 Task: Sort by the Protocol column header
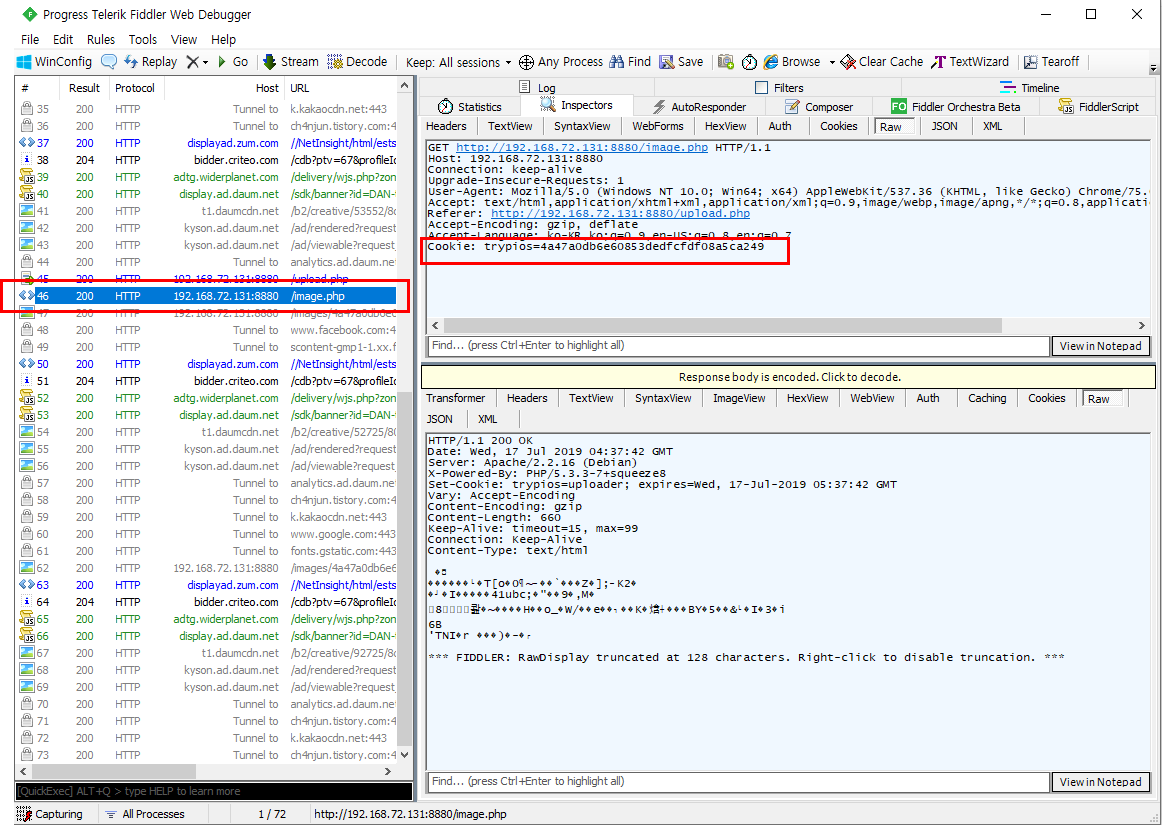coord(136,87)
